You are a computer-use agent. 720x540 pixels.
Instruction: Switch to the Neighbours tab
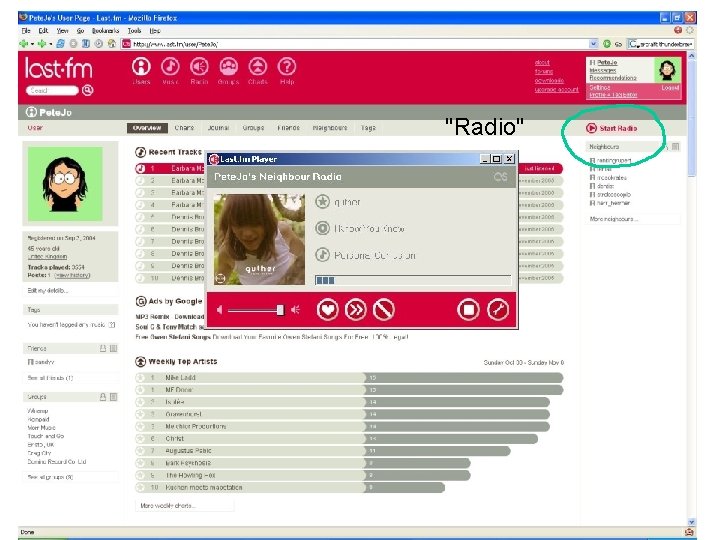pos(330,128)
